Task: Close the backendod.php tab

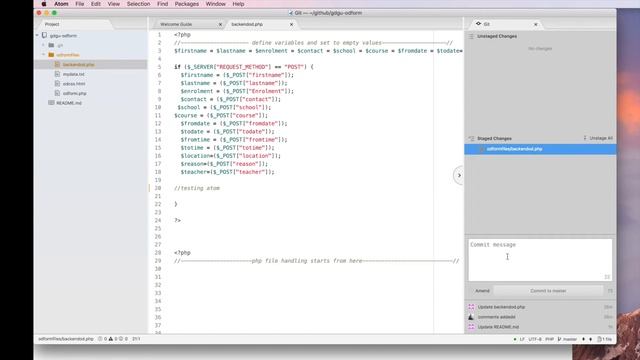Action: 291,24
